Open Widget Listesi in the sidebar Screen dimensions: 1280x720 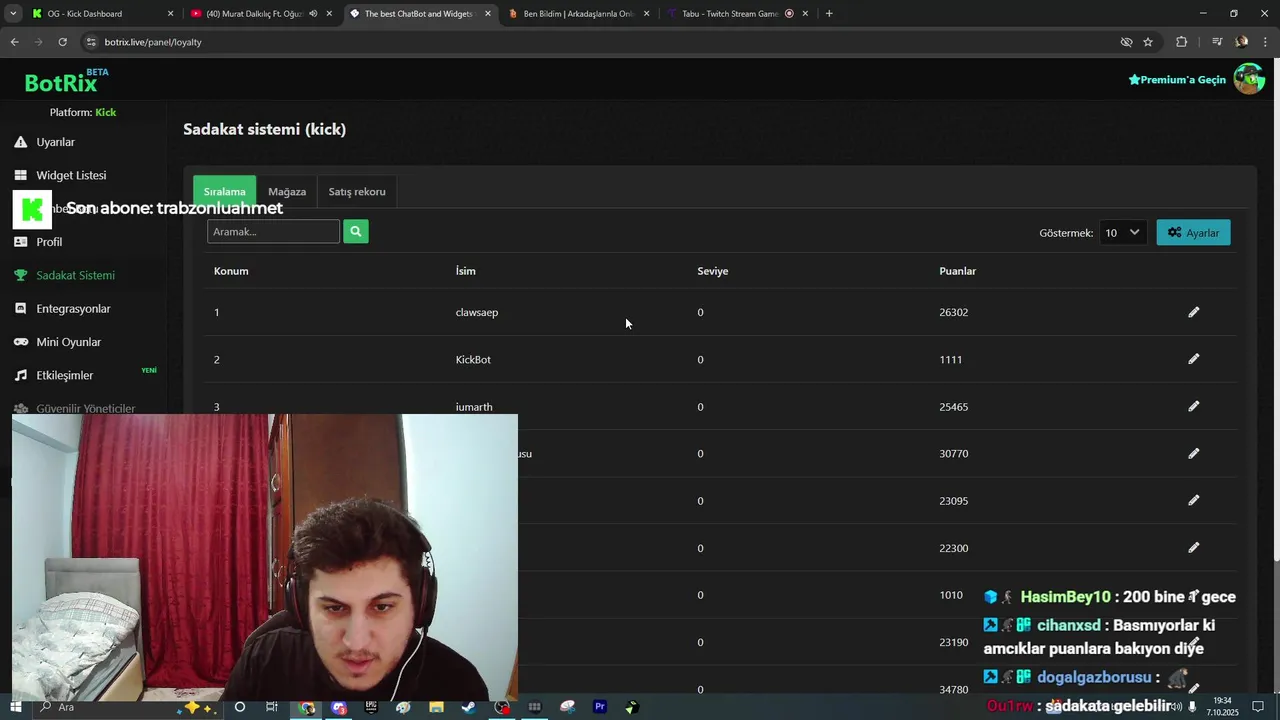[70, 175]
